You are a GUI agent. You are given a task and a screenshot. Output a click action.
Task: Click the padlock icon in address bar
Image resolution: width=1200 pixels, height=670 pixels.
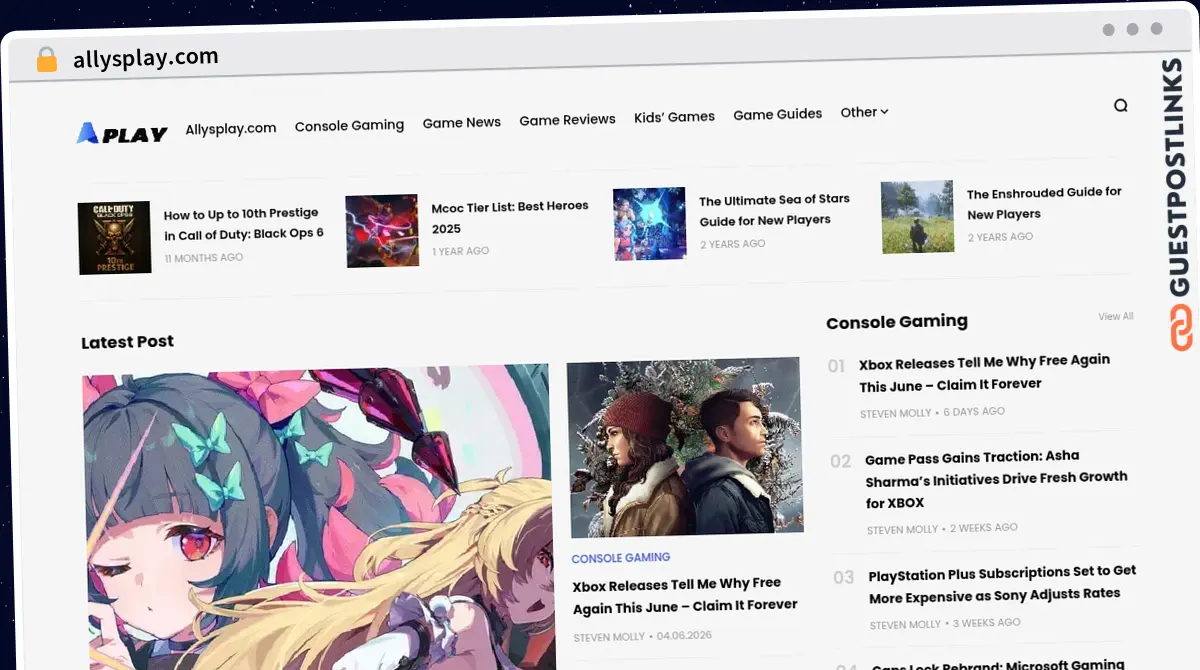pyautogui.click(x=46, y=60)
